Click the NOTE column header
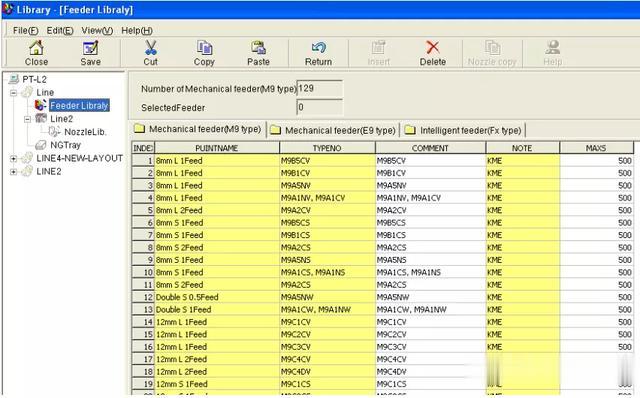Screen dimensions: 640x398 click(522, 148)
